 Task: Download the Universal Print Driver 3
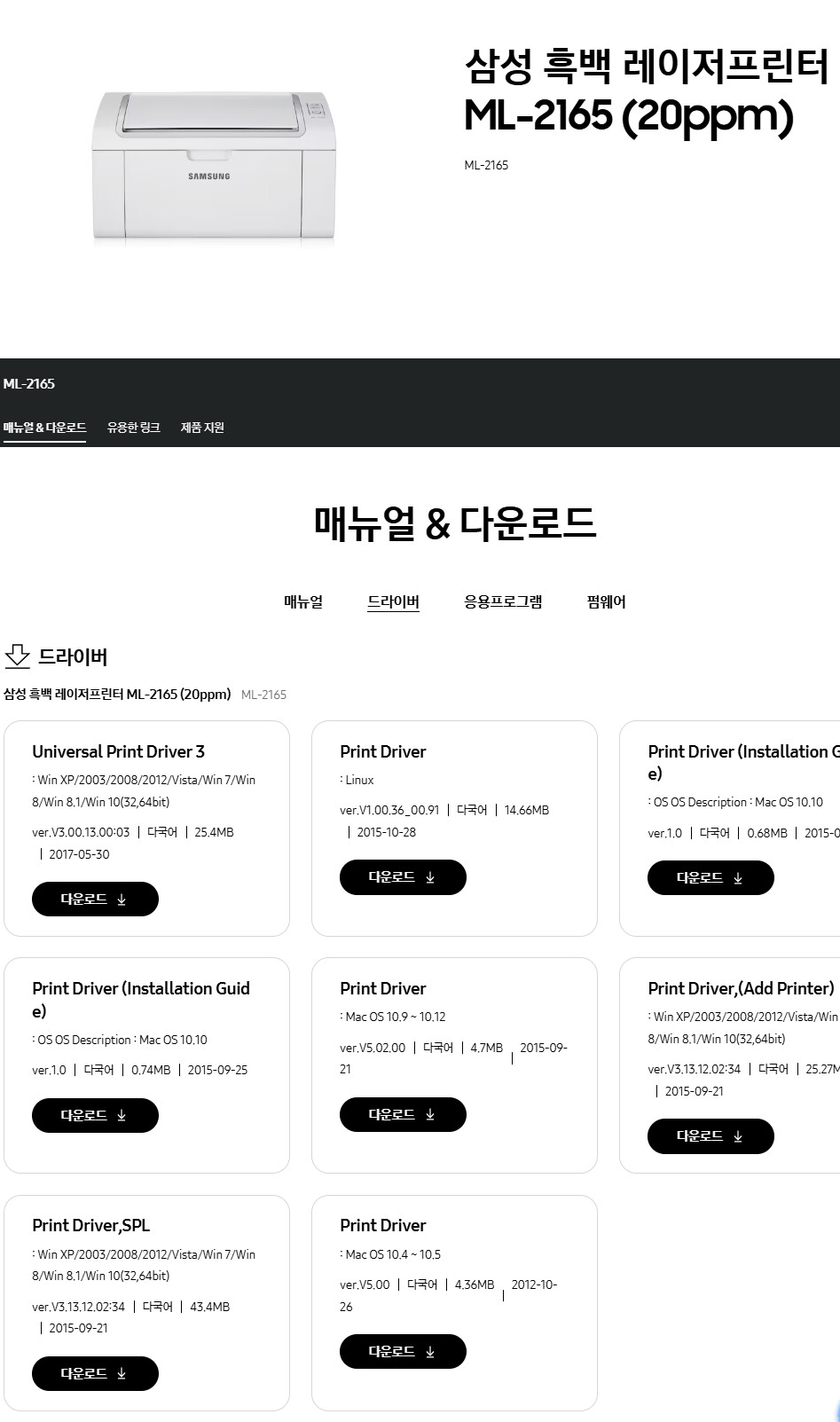95,900
